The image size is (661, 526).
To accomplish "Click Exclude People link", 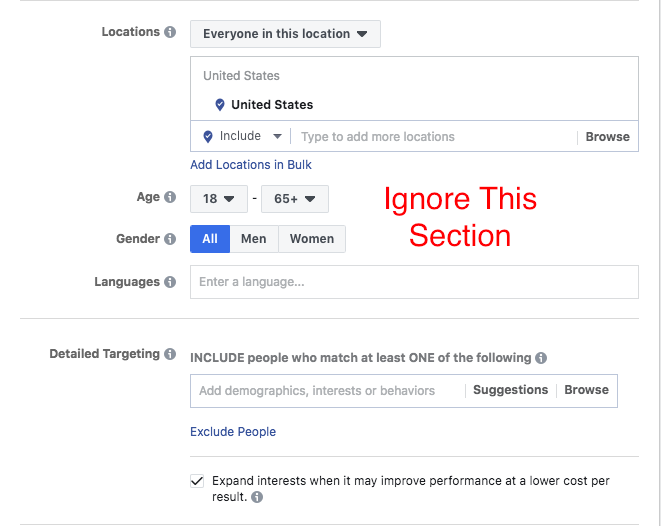I will pyautogui.click(x=233, y=432).
